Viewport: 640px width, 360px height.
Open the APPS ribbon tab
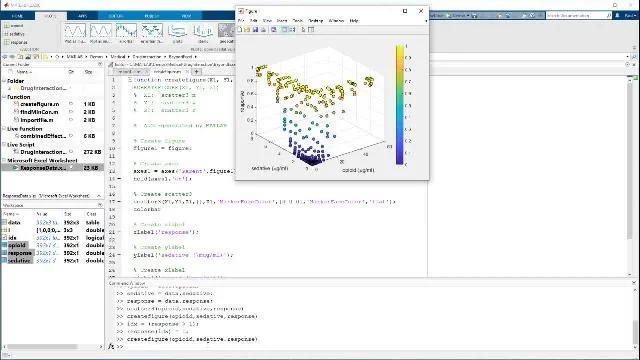[82, 16]
